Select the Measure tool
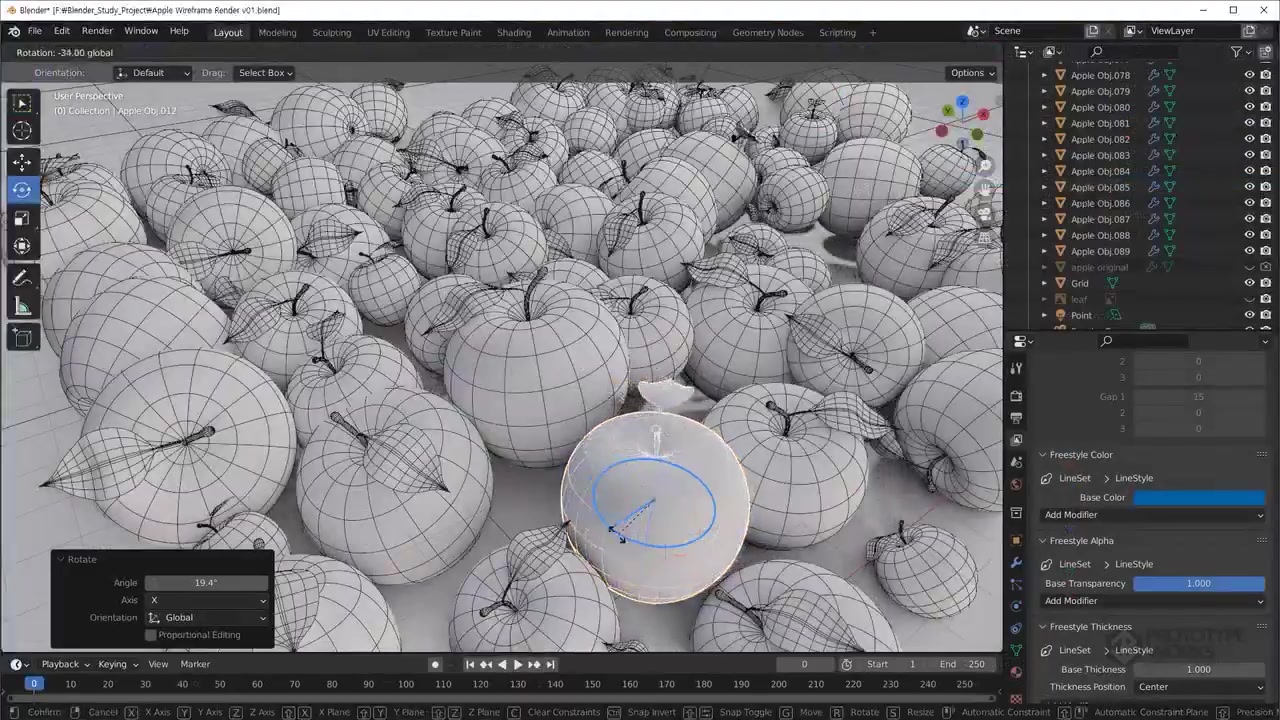Screen dimensions: 1280x720 click(22, 307)
